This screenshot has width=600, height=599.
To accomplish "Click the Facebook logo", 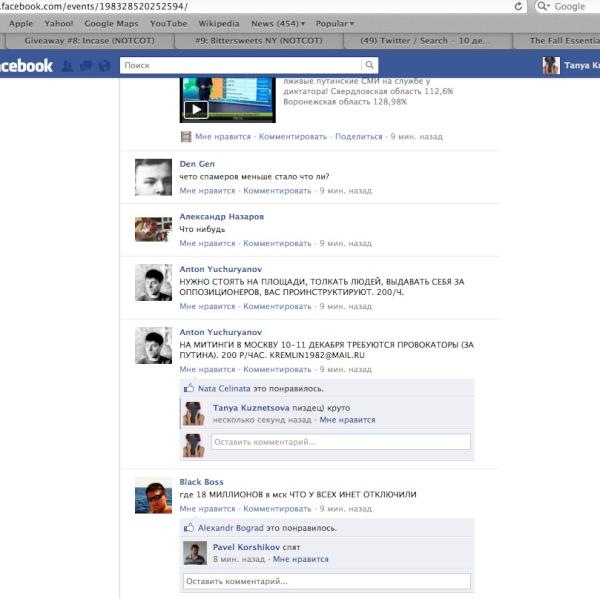I will tap(27, 66).
